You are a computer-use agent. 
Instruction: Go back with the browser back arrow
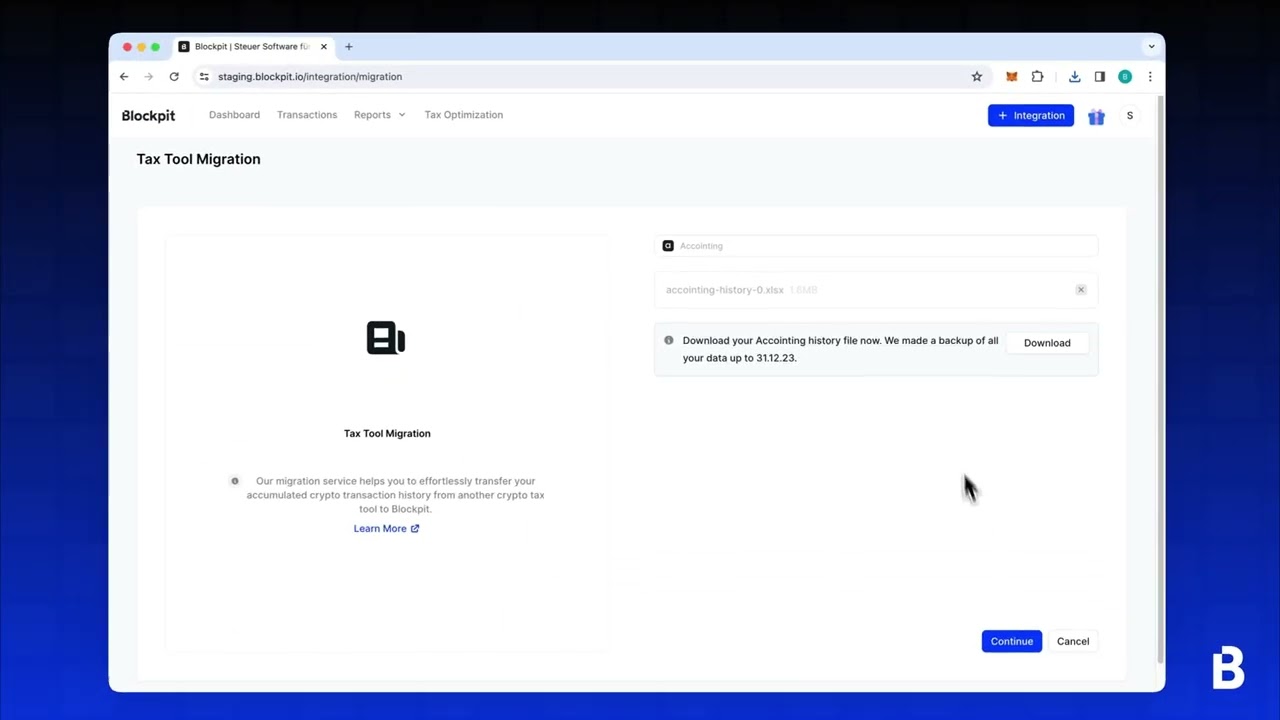[124, 76]
